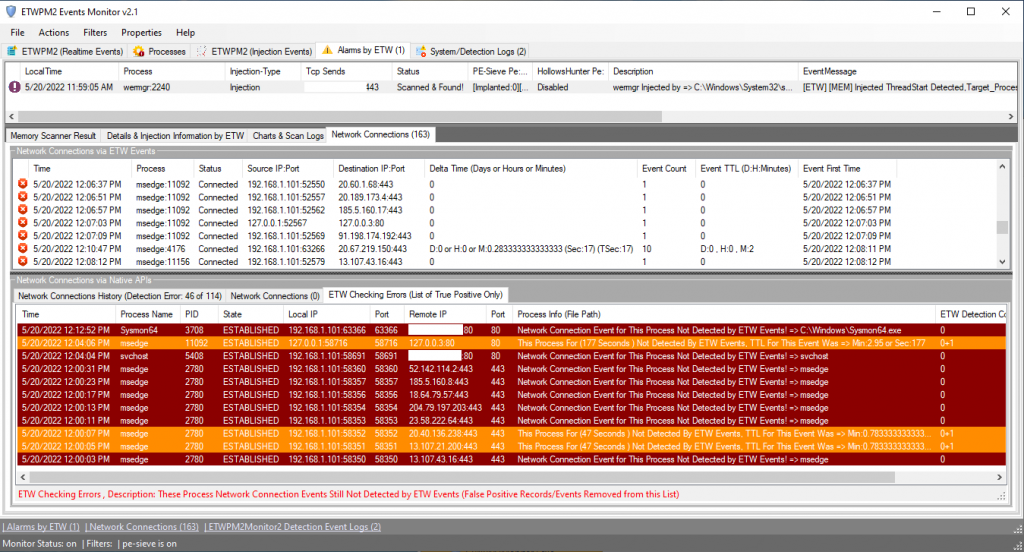
Task: Open Details & Injection Information by ETW tab
Action: point(175,136)
